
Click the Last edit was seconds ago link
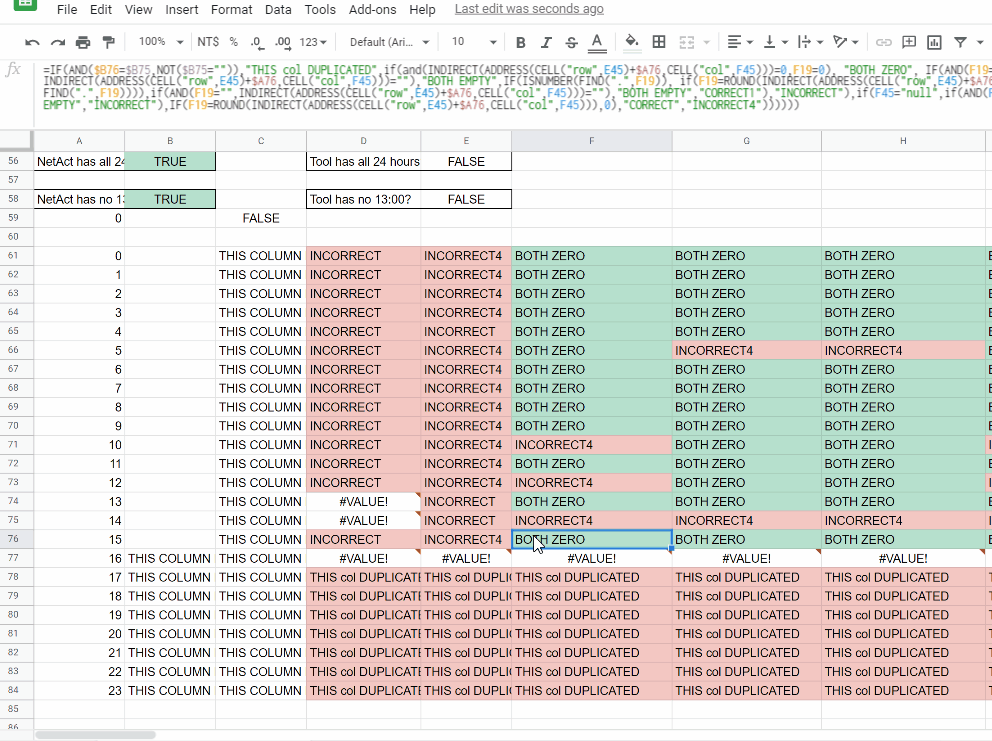click(530, 9)
